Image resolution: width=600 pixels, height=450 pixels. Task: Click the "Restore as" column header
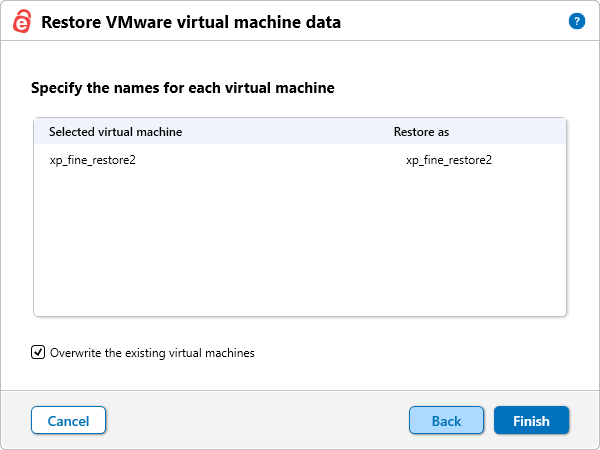tap(420, 132)
